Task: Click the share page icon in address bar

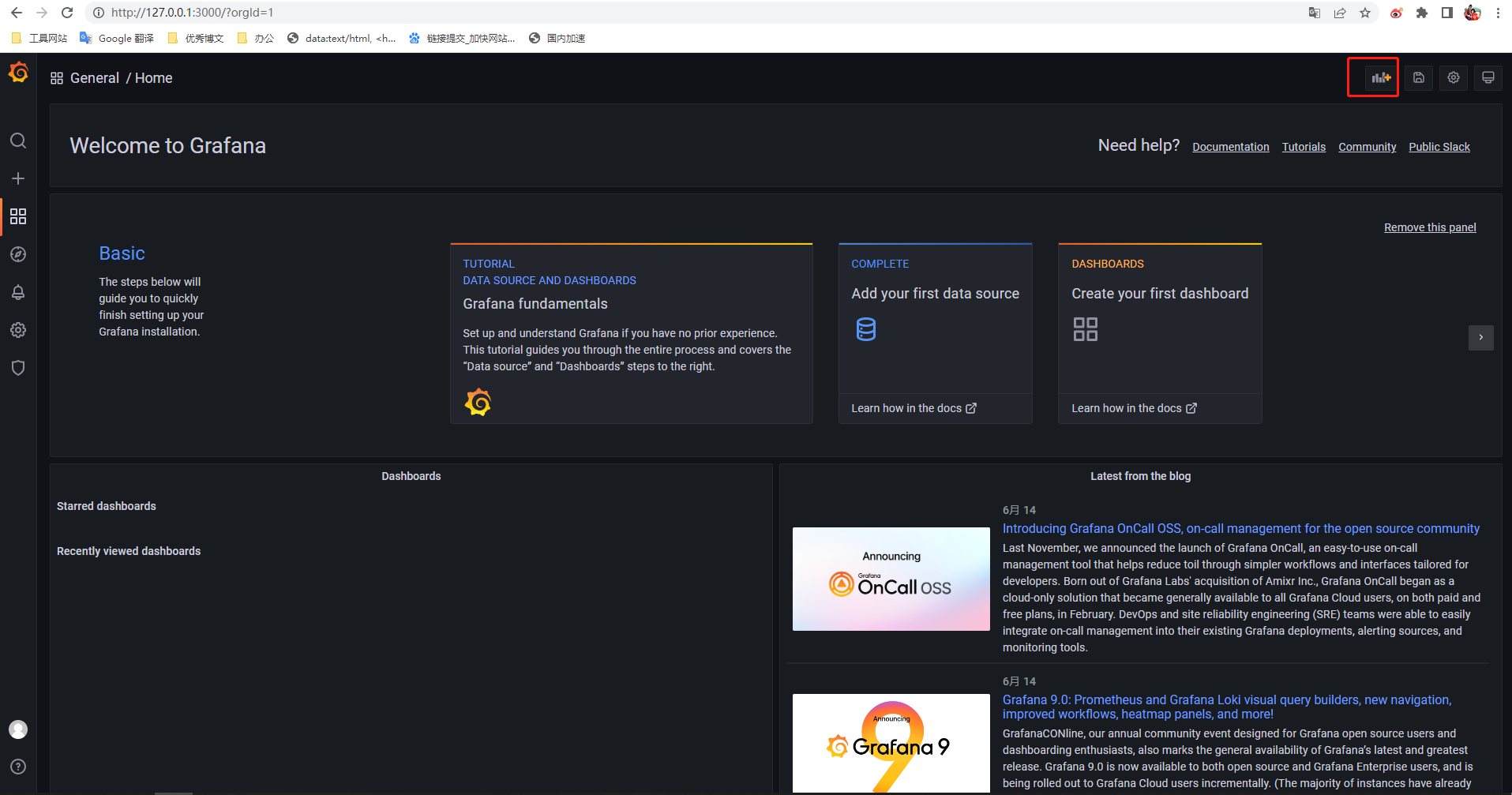Action: [1340, 13]
